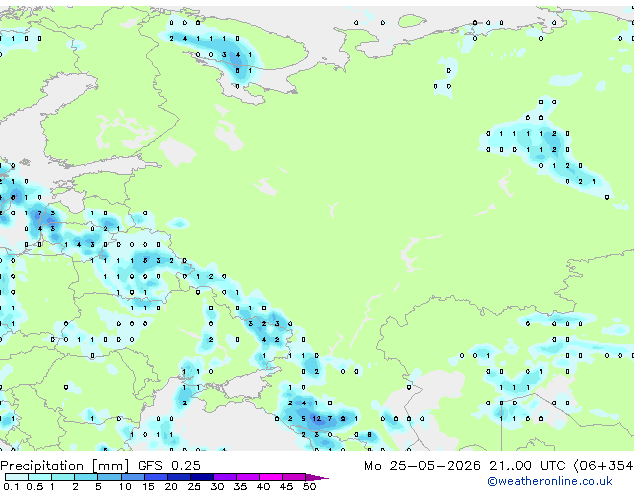Pick the 15–20 mm legend color swatch

[x=156, y=477]
